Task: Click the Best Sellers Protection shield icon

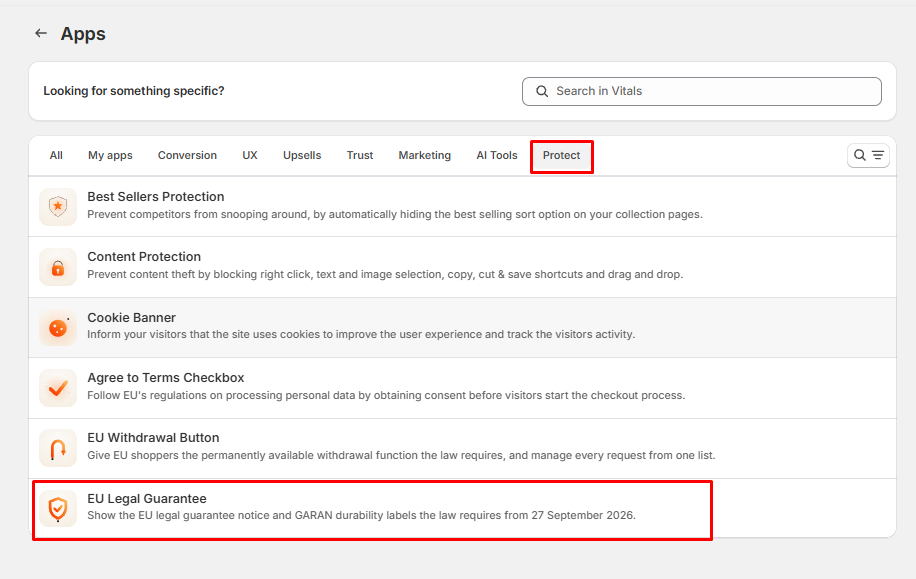Action: pos(58,207)
